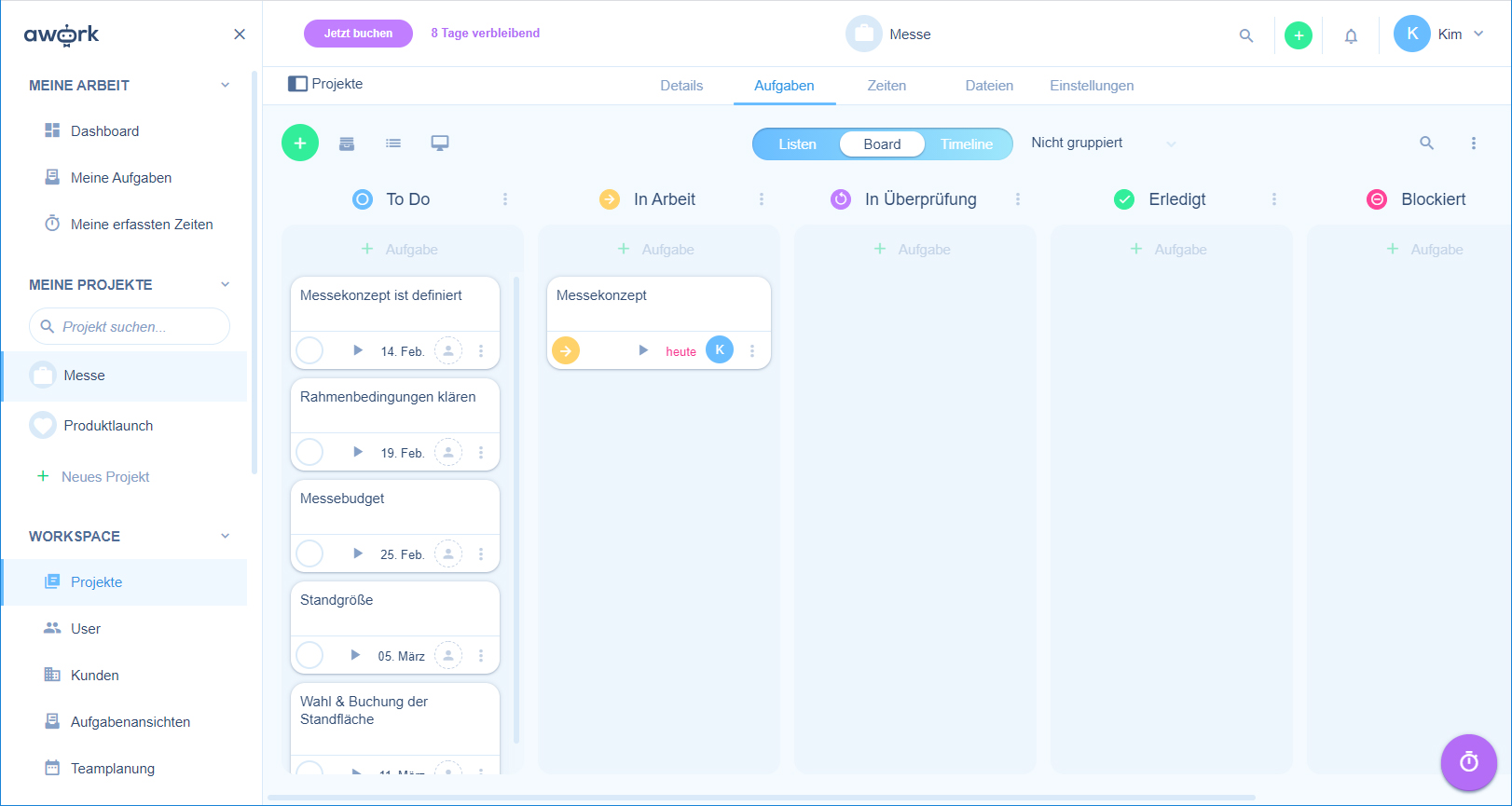1512x806 pixels.
Task: Start timer on Messekonzept ist definiert task
Action: point(358,350)
